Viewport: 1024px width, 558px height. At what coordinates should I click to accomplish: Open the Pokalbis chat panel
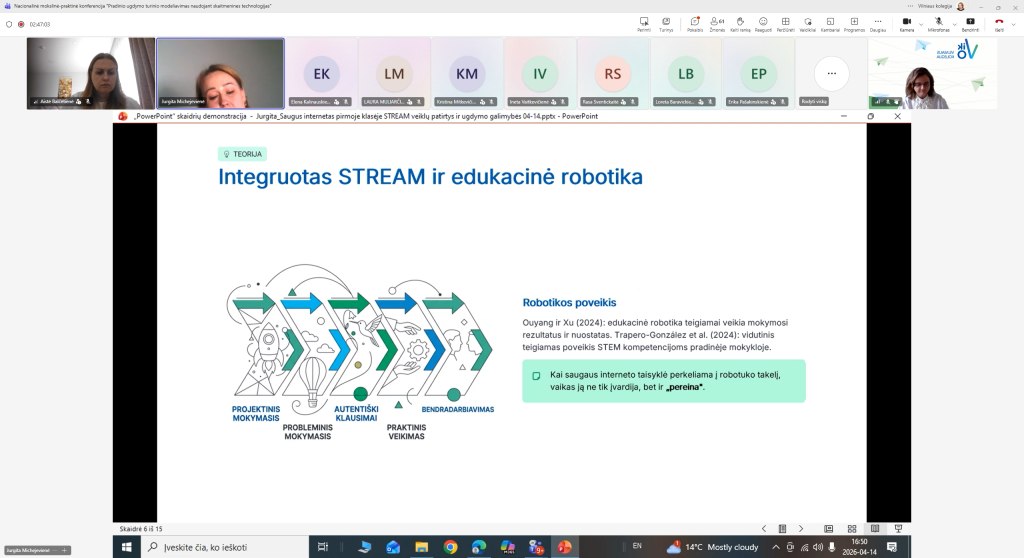click(693, 22)
